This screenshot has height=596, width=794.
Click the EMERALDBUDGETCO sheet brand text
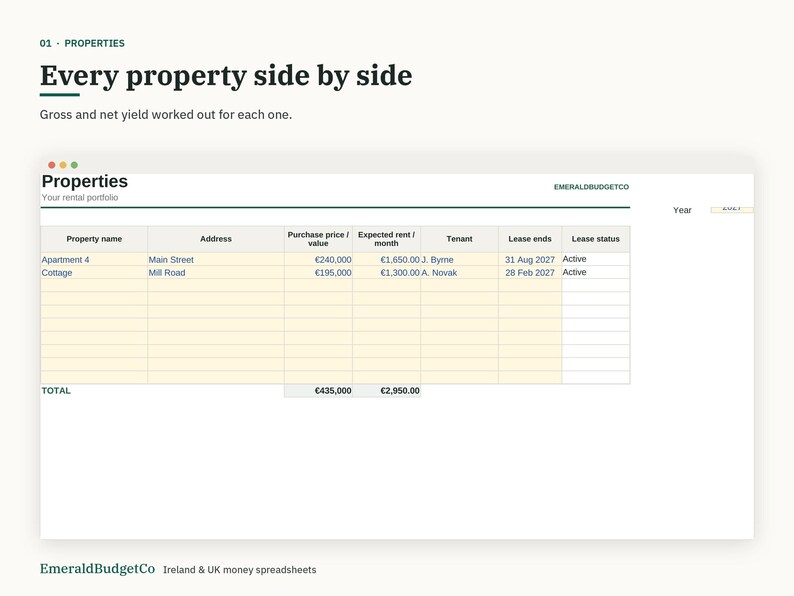click(x=591, y=187)
